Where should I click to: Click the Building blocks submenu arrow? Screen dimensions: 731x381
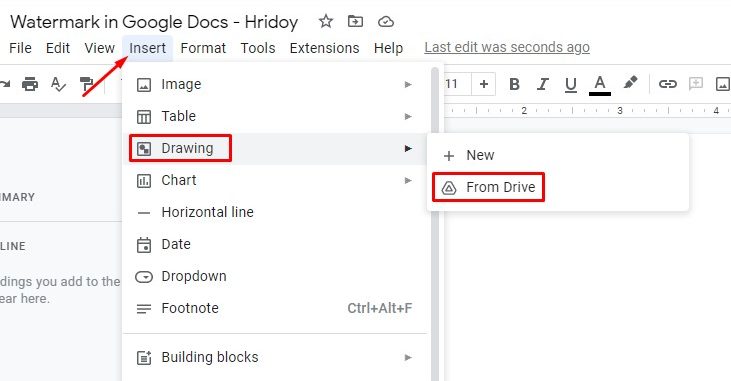tap(408, 357)
